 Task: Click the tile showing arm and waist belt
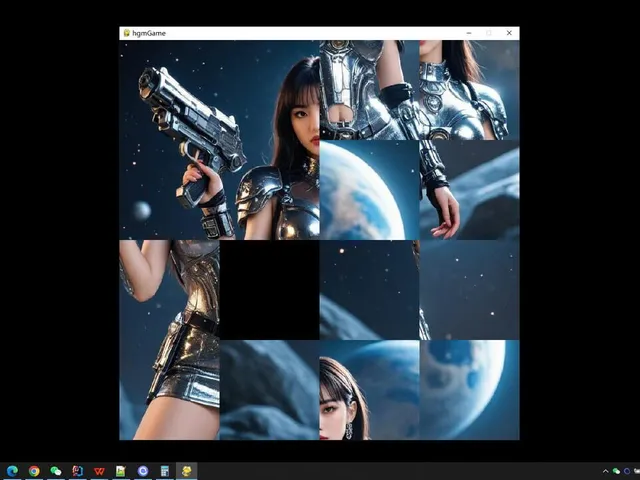[169, 290]
